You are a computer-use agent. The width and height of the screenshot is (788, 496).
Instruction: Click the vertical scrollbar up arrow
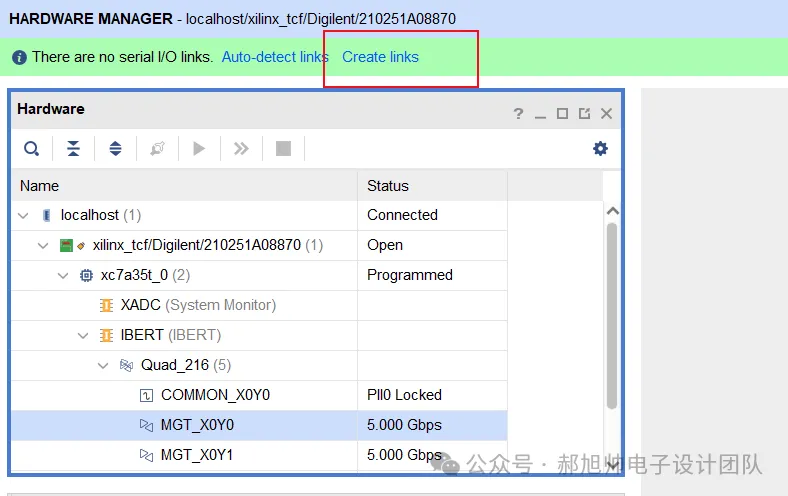(613, 211)
